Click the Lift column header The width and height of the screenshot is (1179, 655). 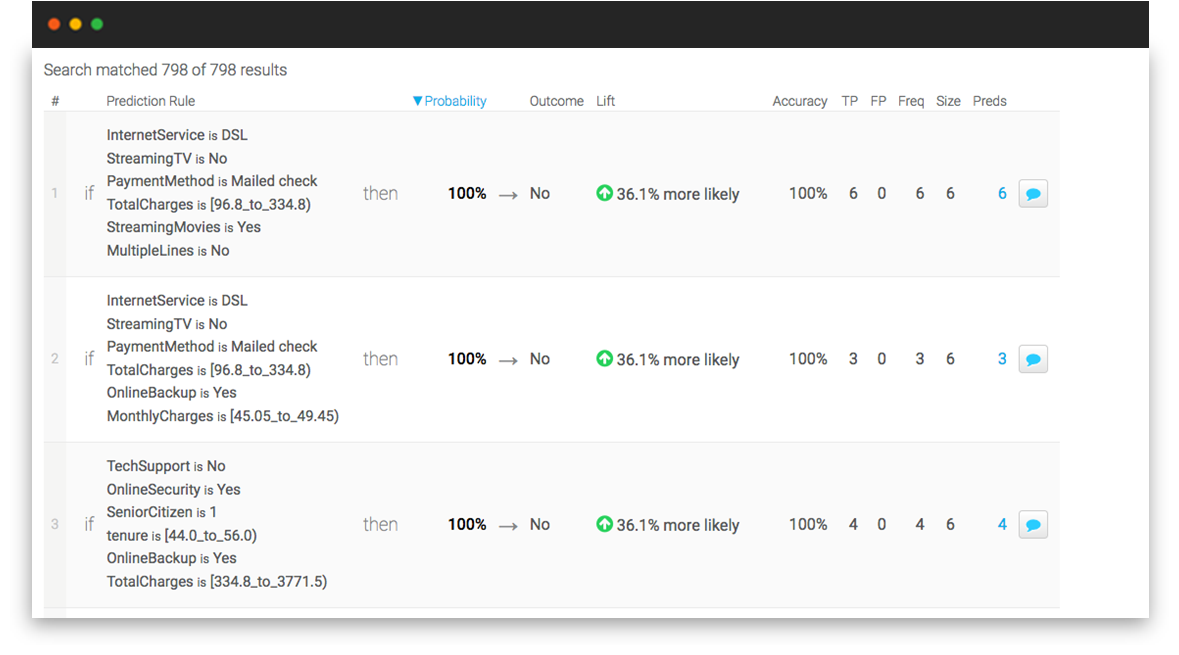coord(606,101)
